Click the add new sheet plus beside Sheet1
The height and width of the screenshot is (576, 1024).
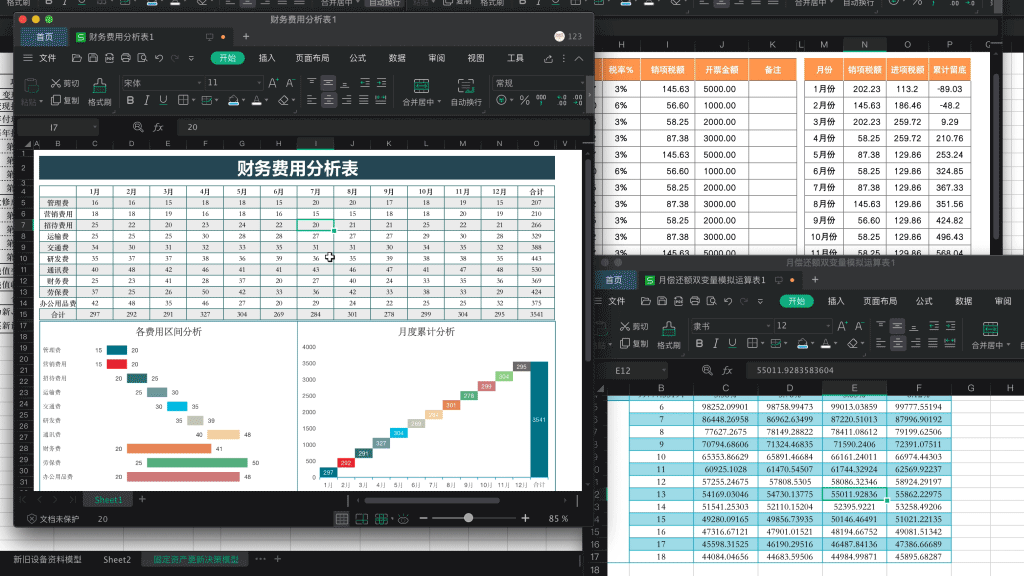click(141, 499)
